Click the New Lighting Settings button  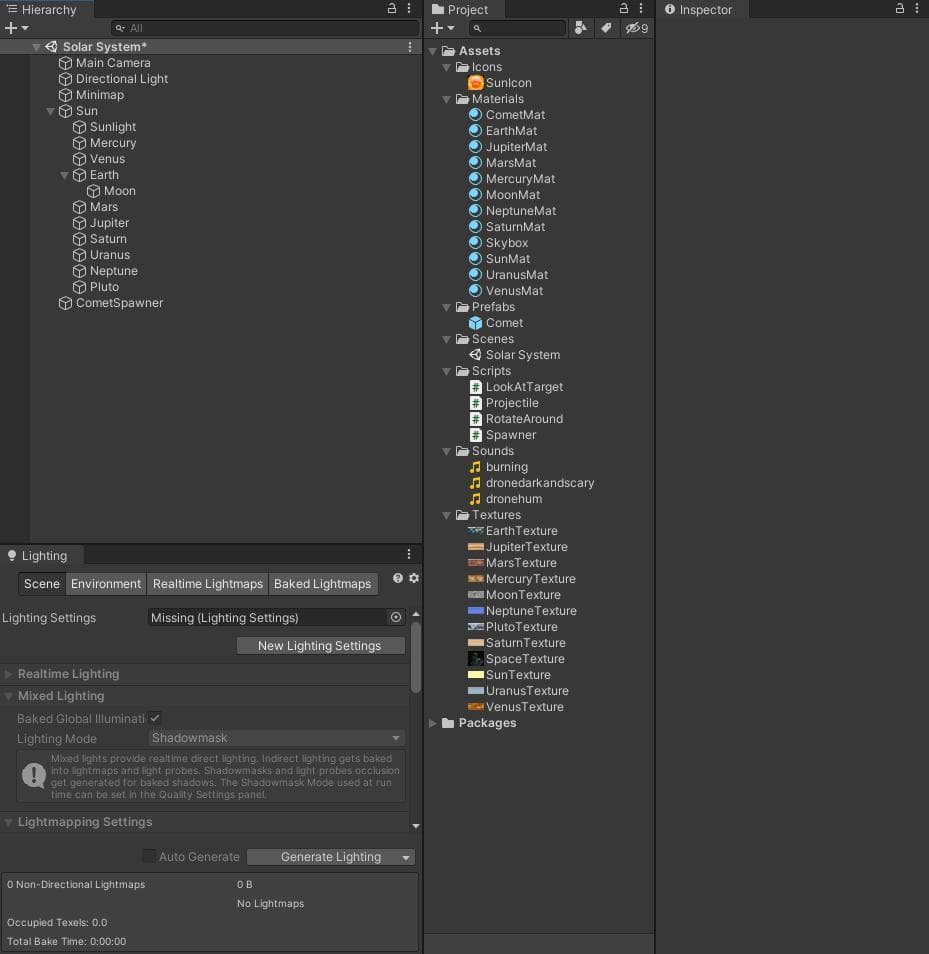pyautogui.click(x=320, y=646)
